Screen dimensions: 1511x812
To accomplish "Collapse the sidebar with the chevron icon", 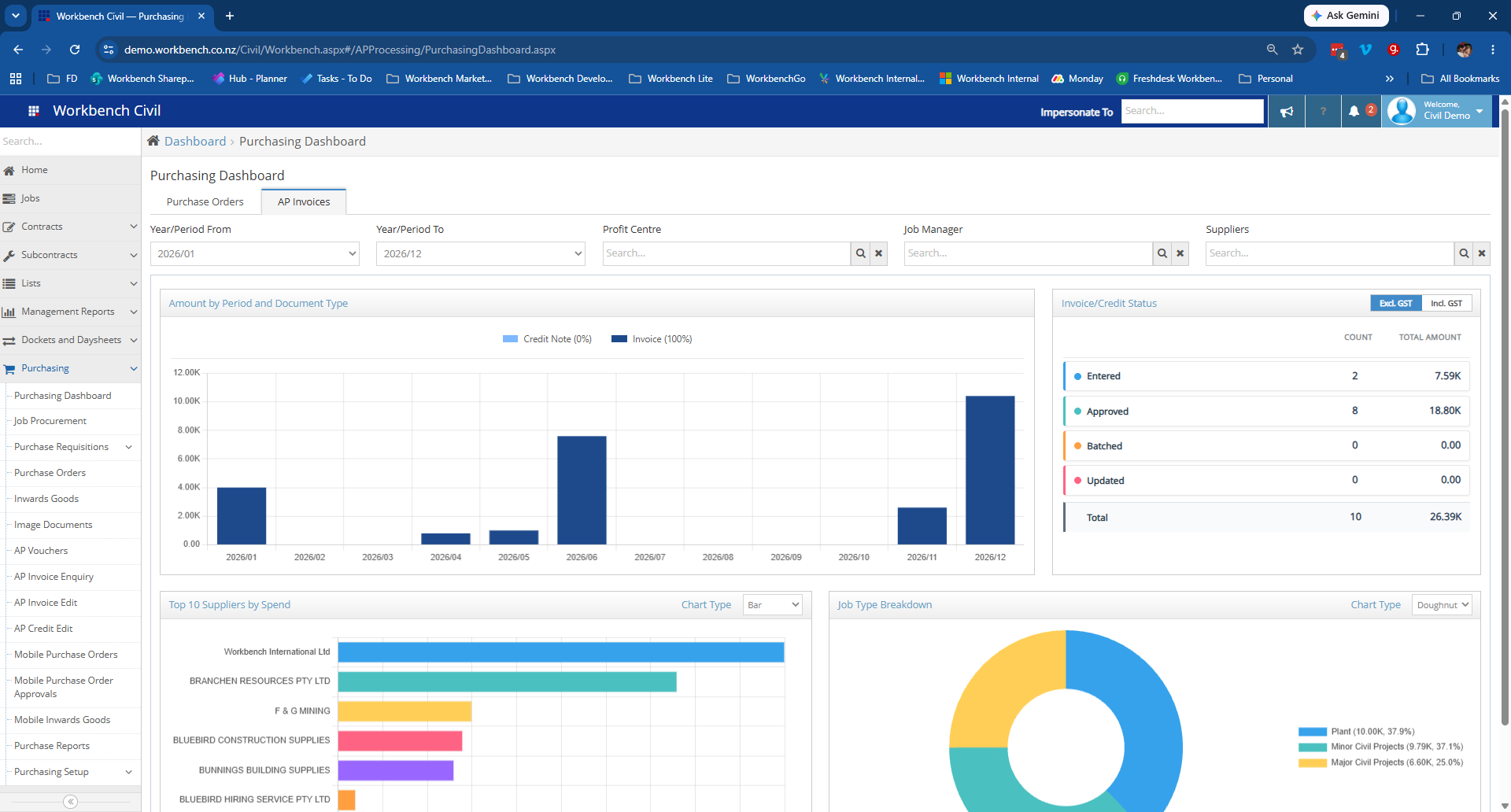I will tap(70, 801).
